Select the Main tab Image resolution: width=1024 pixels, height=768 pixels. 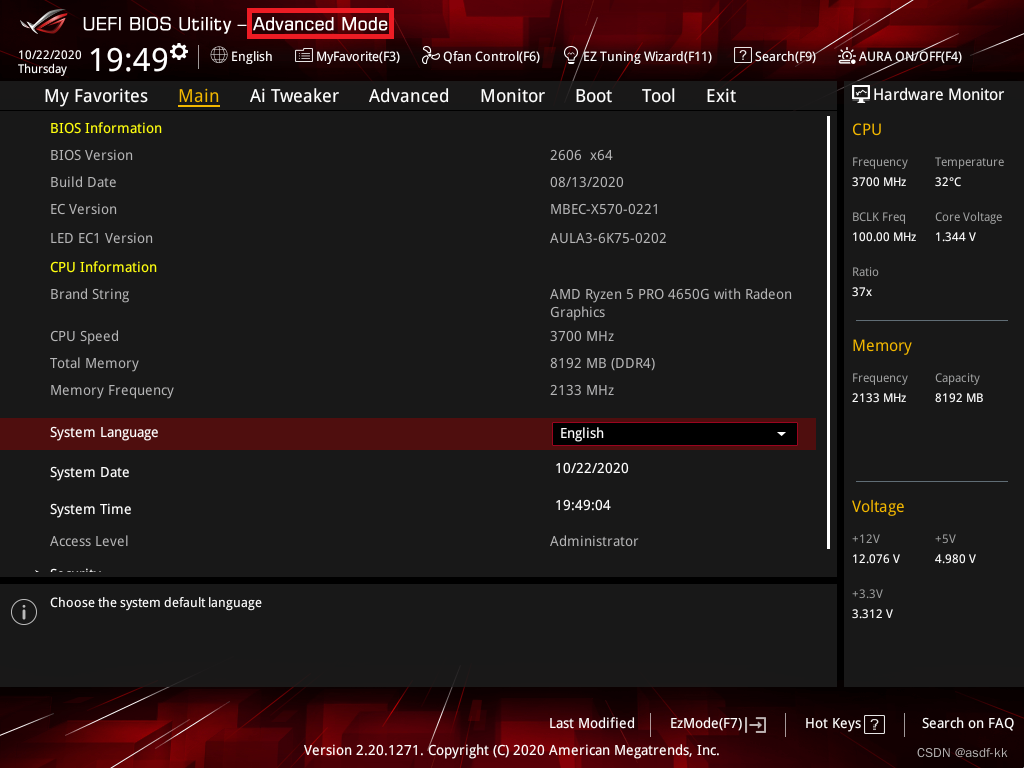[x=199, y=96]
